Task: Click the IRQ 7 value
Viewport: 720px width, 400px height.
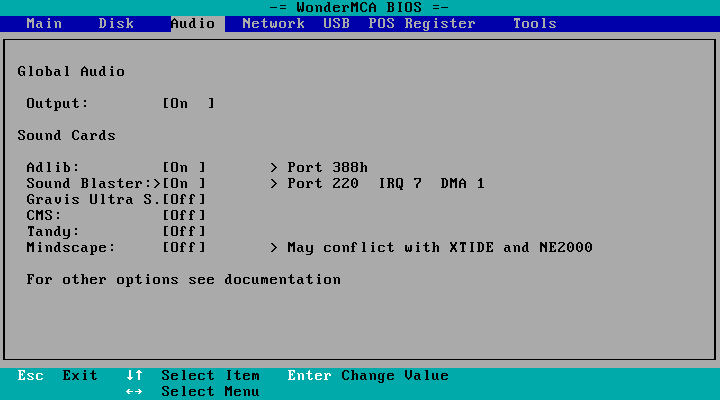Action: click(400, 183)
